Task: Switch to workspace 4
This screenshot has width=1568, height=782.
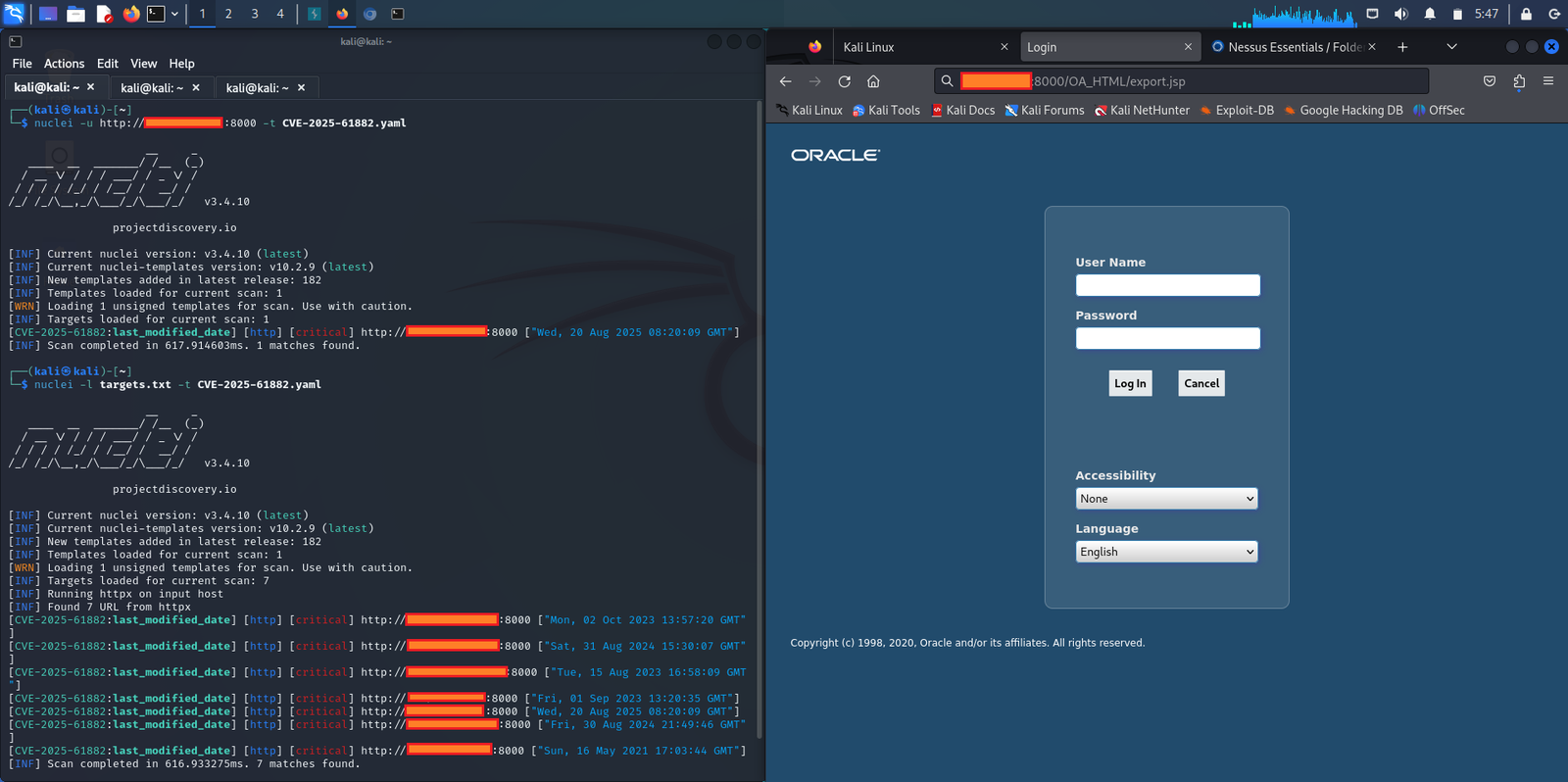Action: 280,14
